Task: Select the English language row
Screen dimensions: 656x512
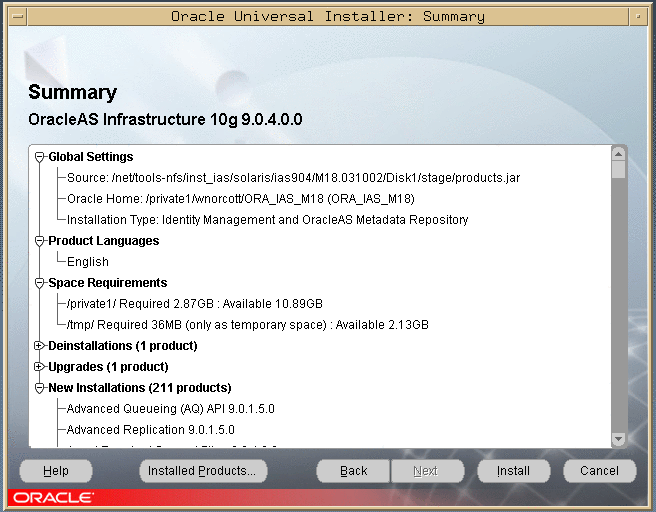Action: pos(88,262)
